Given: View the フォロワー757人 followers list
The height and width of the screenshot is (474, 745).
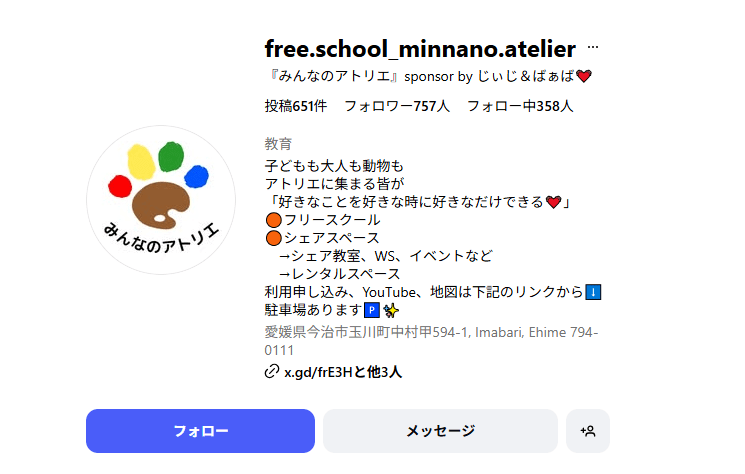Looking at the screenshot, I should 397,106.
